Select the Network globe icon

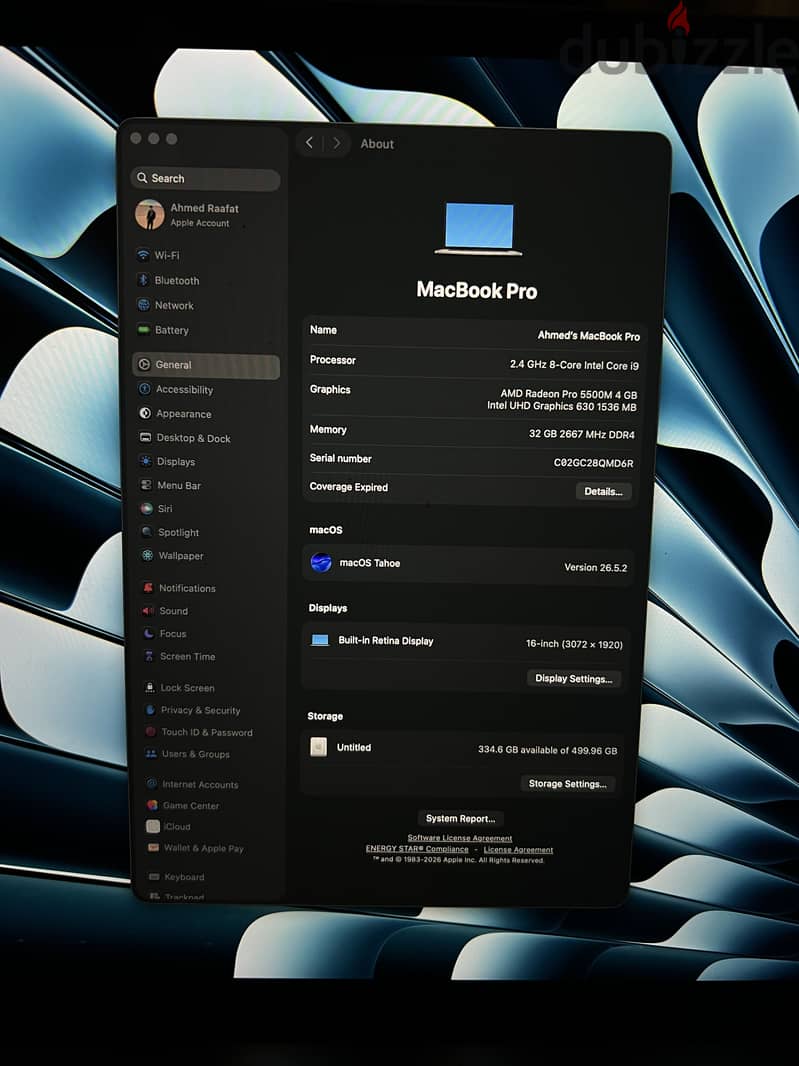pos(143,305)
